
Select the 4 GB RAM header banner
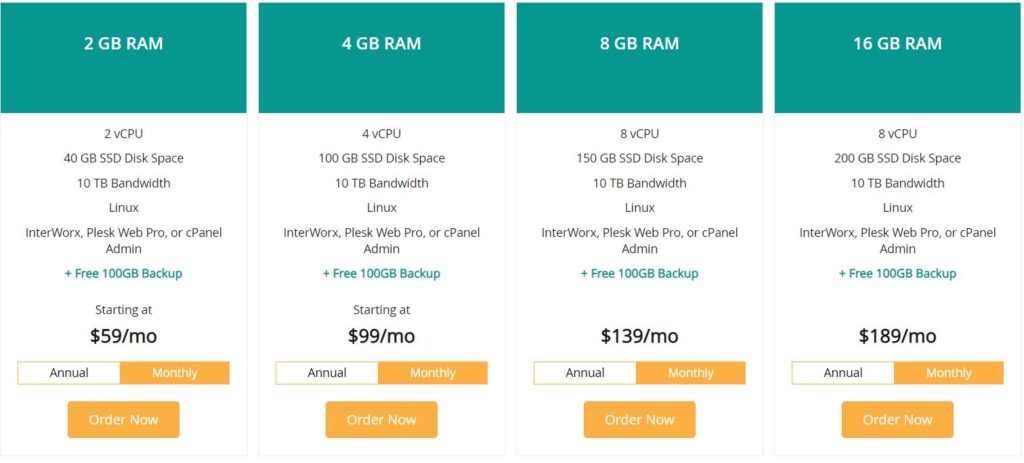(x=381, y=57)
